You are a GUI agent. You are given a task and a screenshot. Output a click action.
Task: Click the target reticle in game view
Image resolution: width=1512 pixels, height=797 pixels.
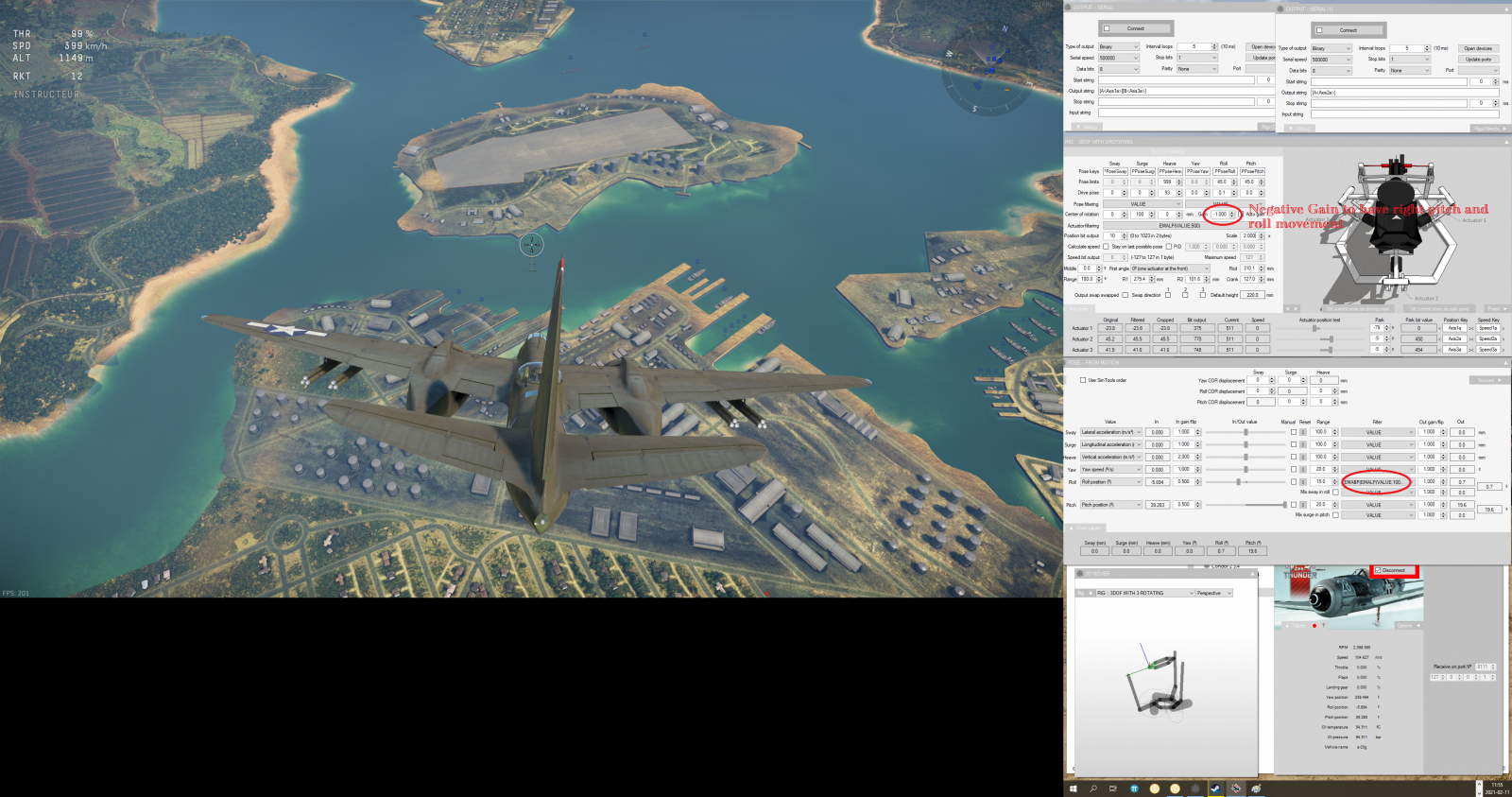click(532, 245)
